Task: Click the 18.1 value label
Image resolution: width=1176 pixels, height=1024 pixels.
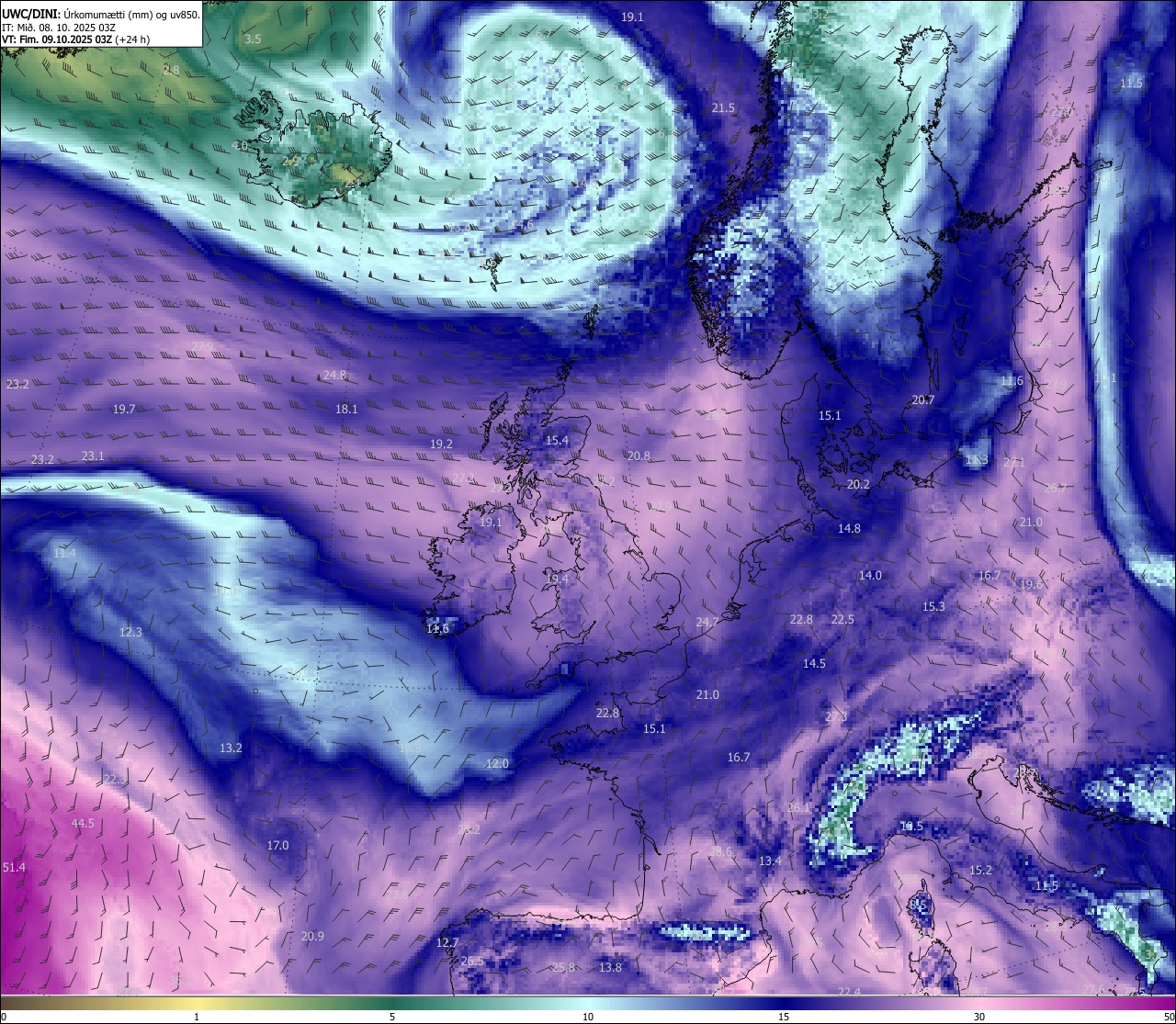Action: [x=346, y=409]
